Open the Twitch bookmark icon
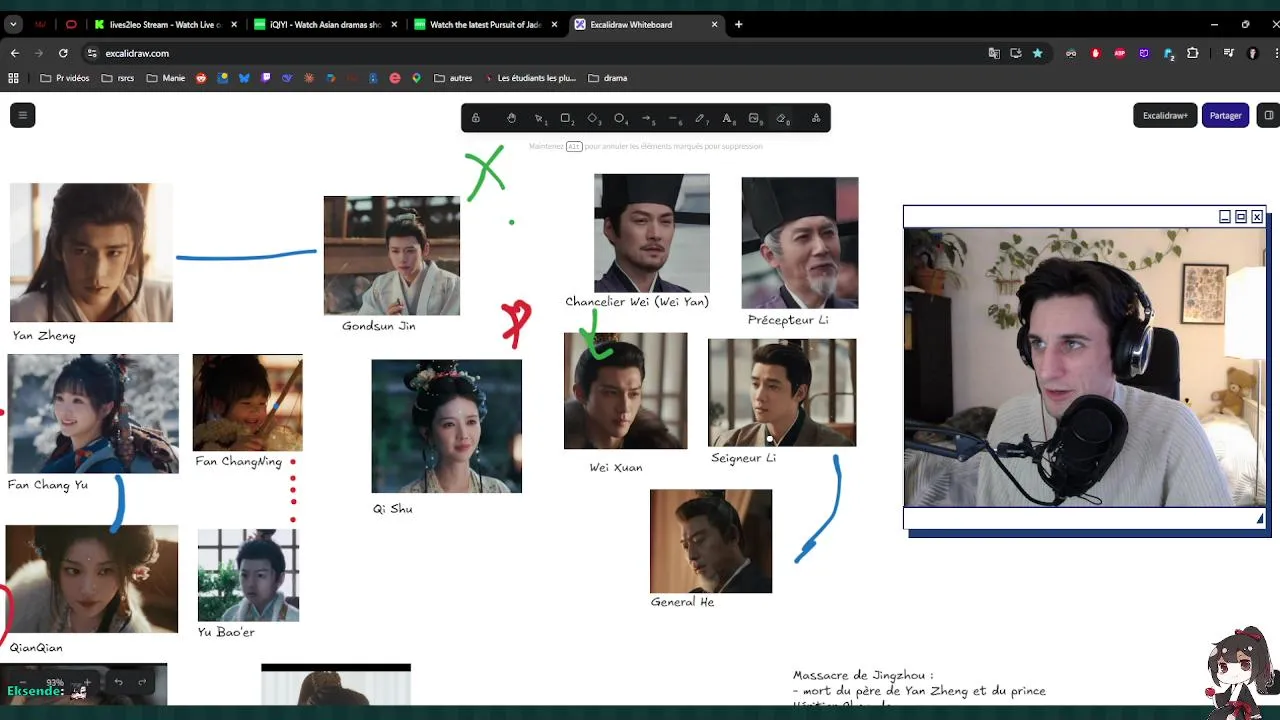Image resolution: width=1280 pixels, height=720 pixels. click(266, 78)
